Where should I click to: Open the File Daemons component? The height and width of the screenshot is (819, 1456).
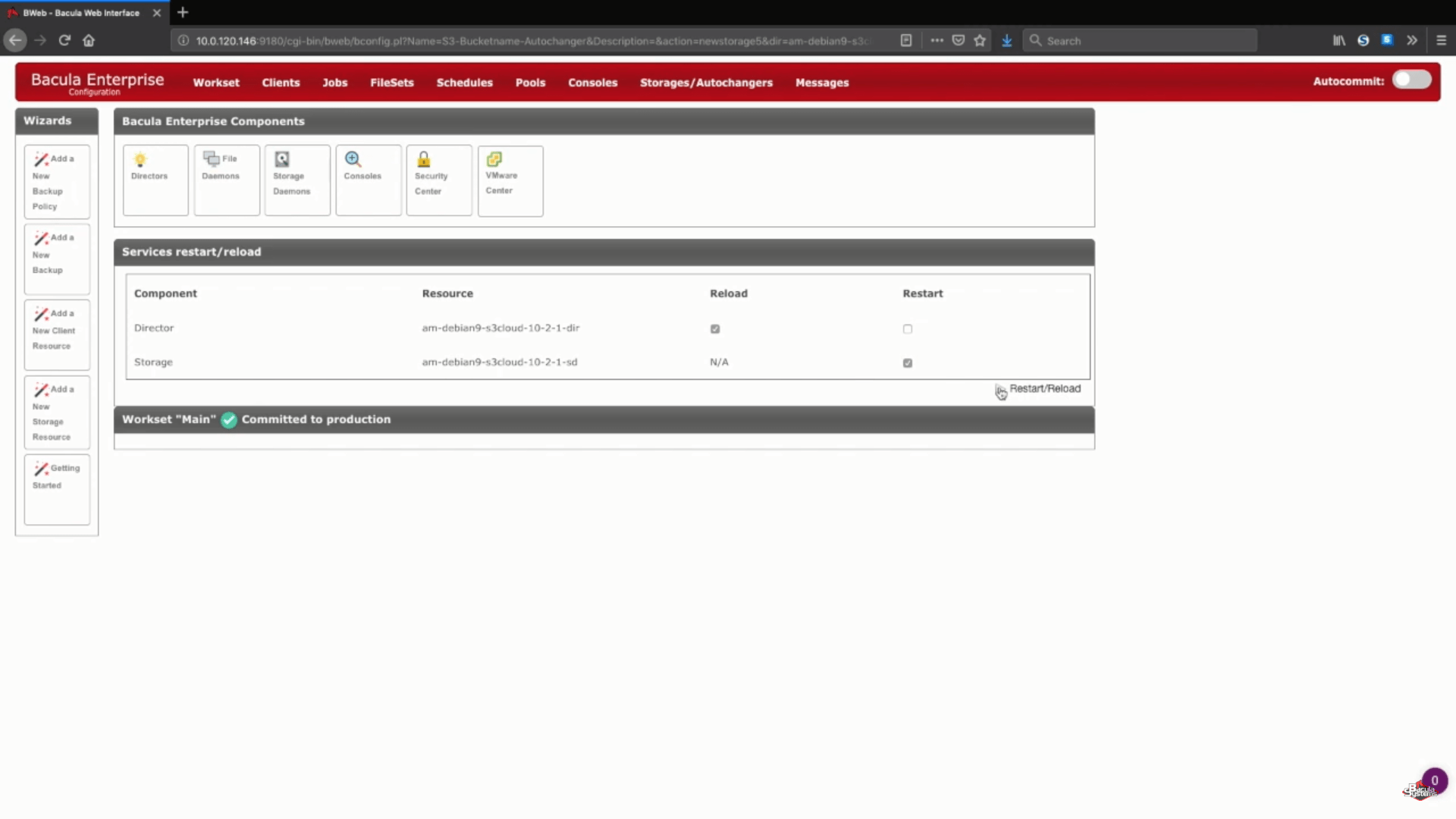tap(227, 180)
